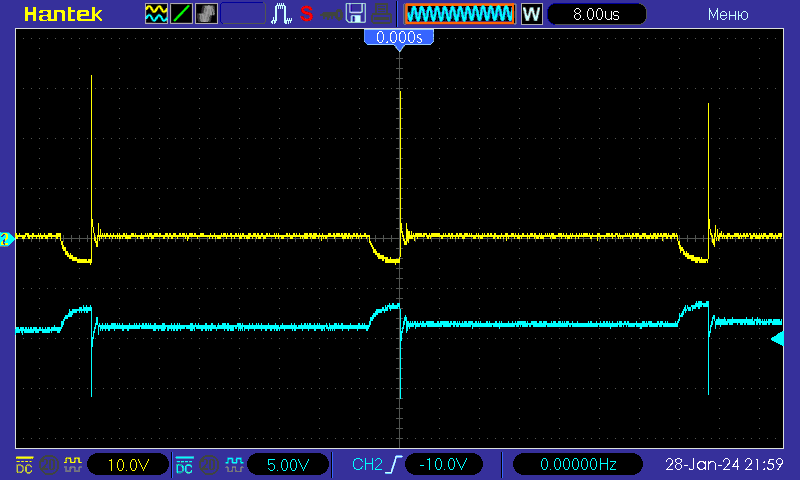The image size is (800, 480).
Task: Open the Меню button
Action: [728, 14]
